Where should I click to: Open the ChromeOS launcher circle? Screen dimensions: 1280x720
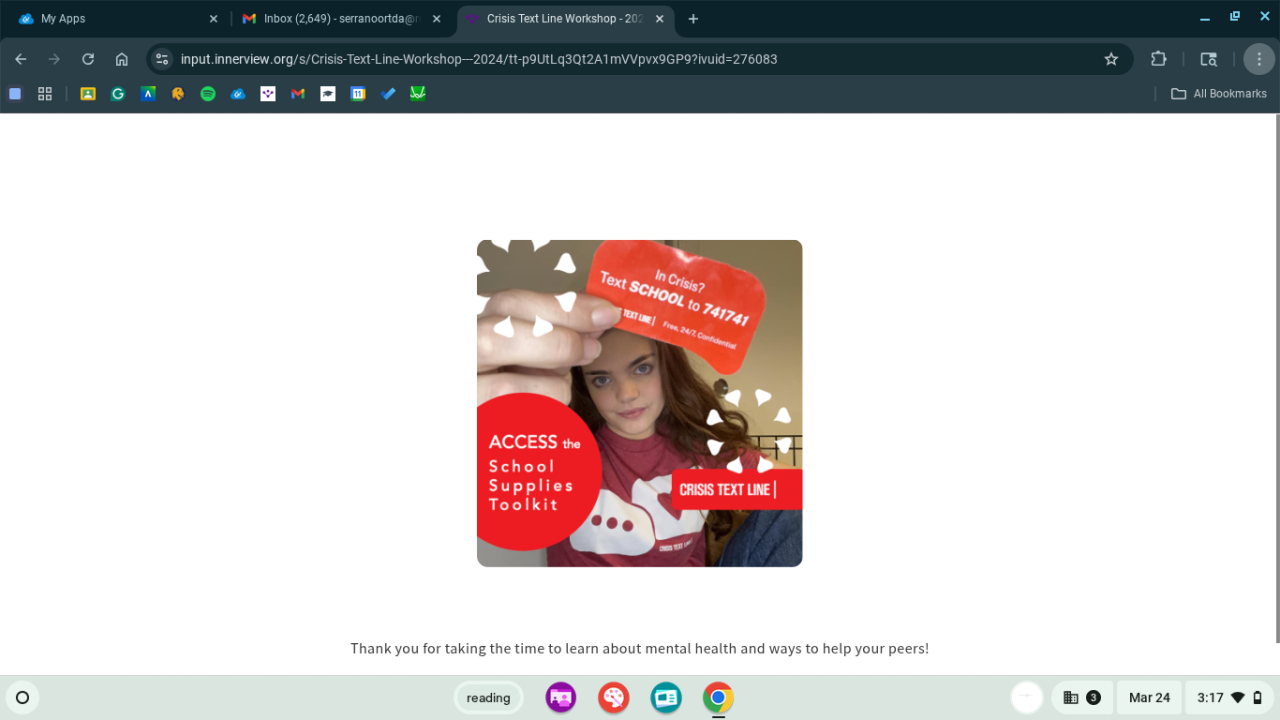[x=22, y=698]
